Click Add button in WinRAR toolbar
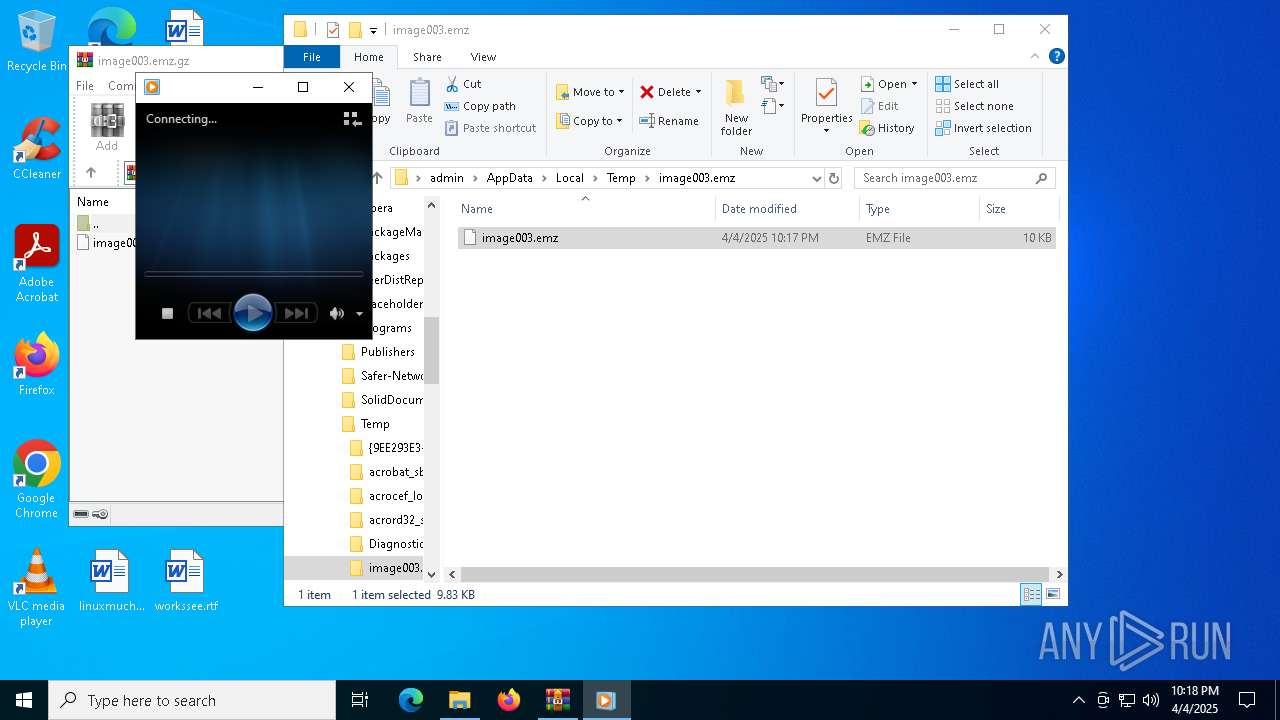1280x720 pixels. [107, 127]
